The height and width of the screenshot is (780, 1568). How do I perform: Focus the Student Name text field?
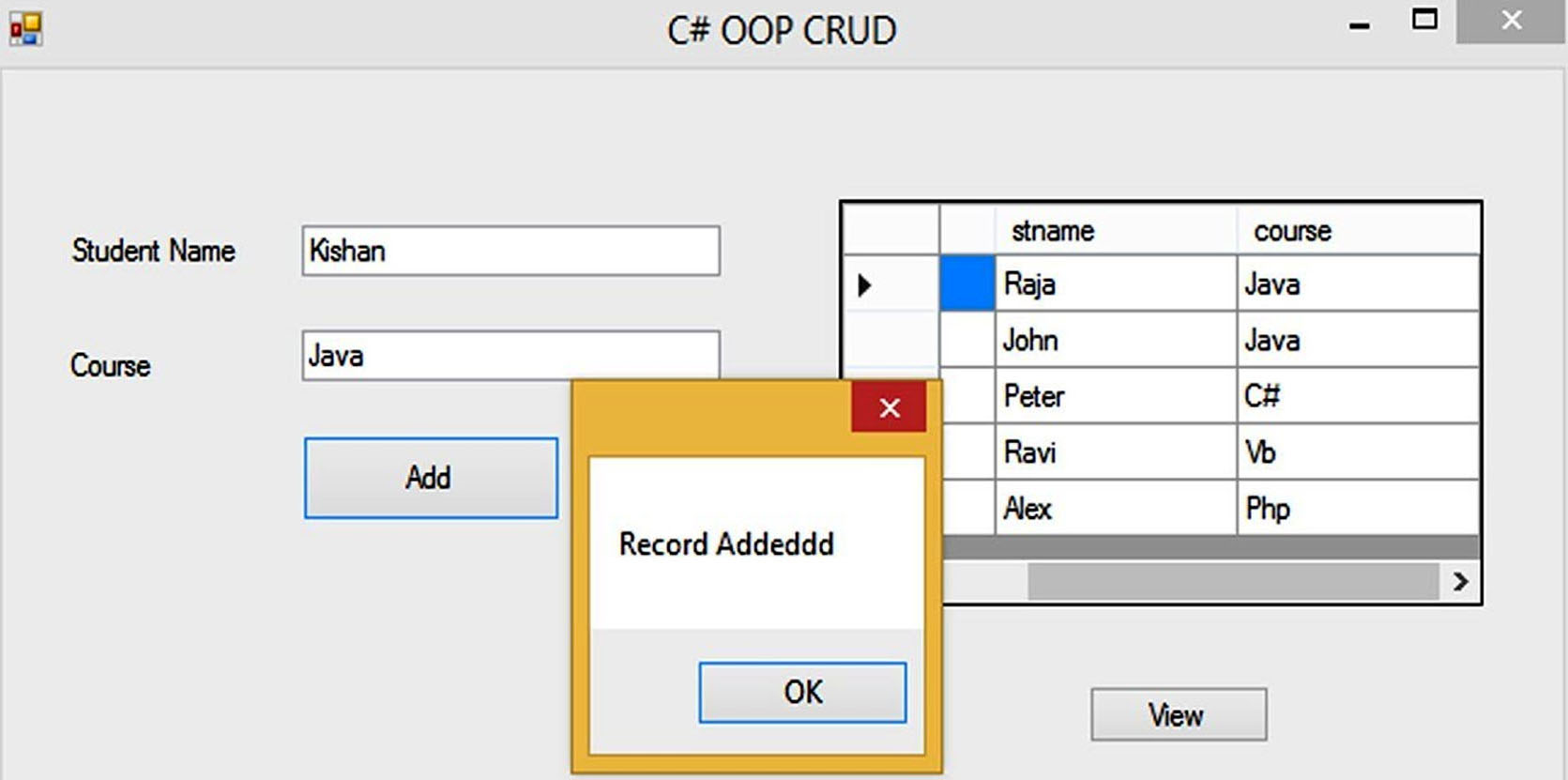pyautogui.click(x=510, y=251)
